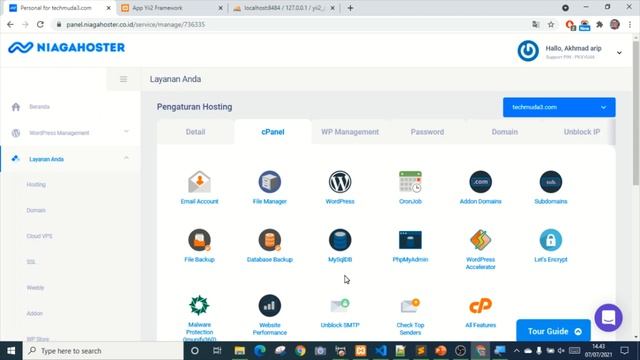The image size is (640, 360).
Task: Collapse the Layanan Anda sidebar section
Action: pyautogui.click(x=126, y=158)
